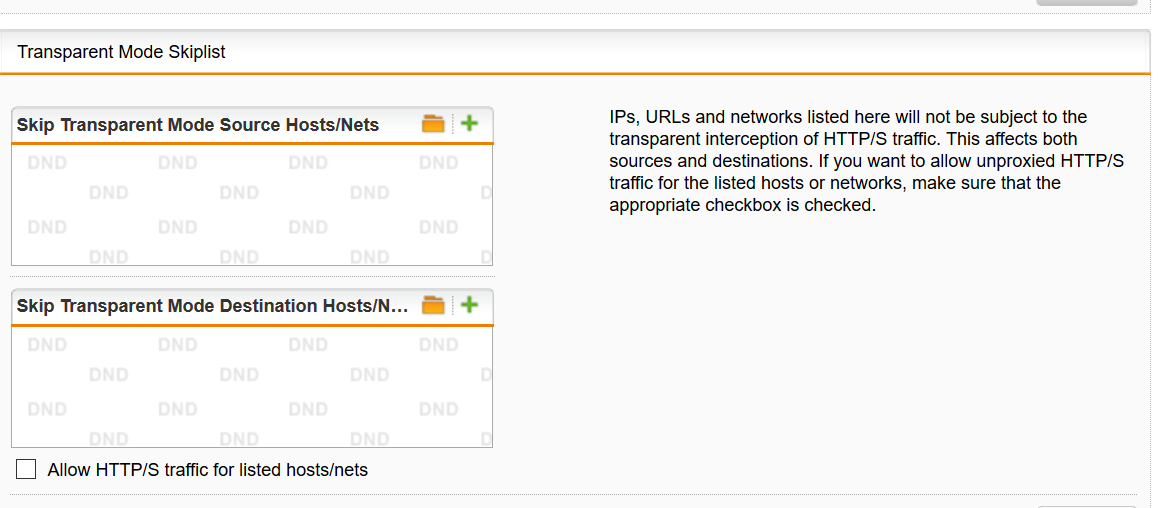Click the divider between destination folder and plus icons
The height and width of the screenshot is (508, 1170).
tap(452, 304)
